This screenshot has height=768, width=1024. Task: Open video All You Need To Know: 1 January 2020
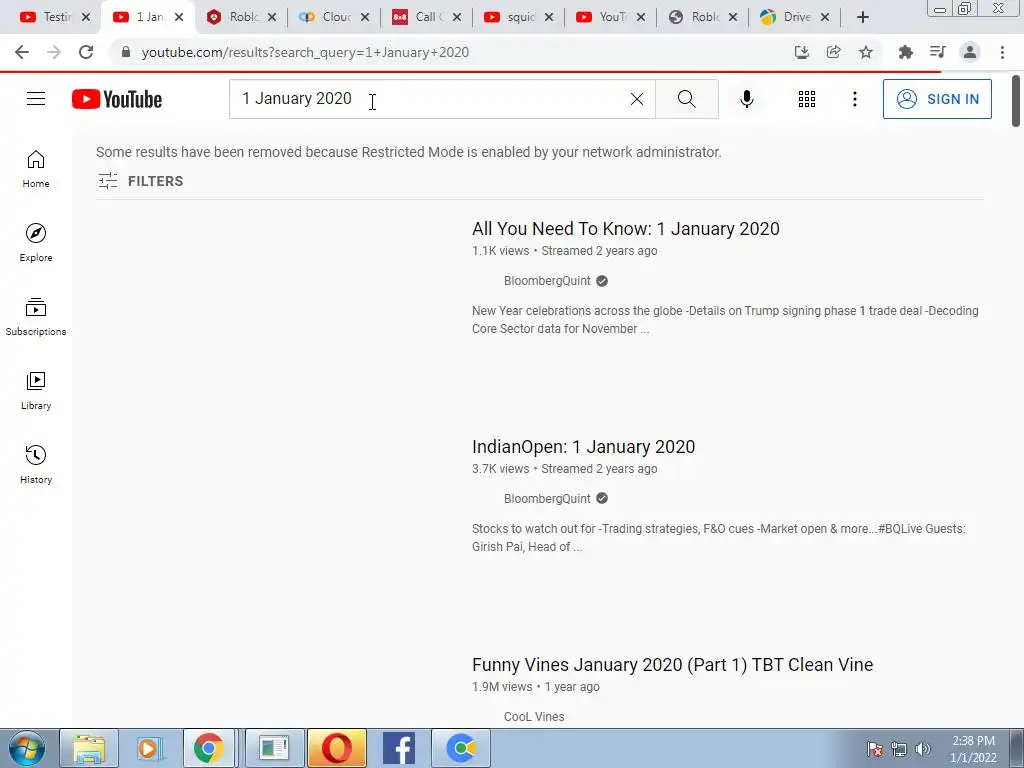click(x=626, y=229)
